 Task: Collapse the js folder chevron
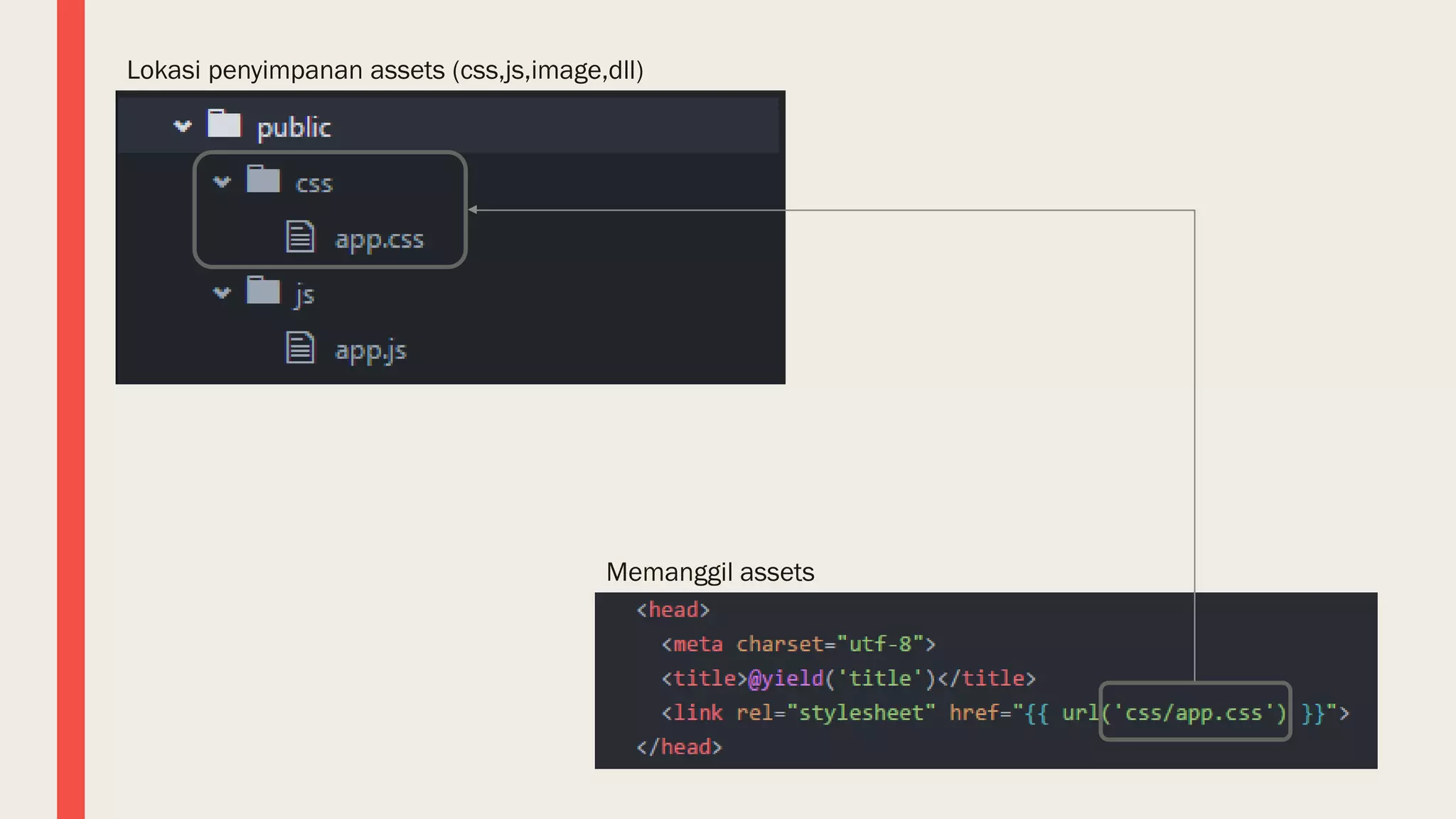pyautogui.click(x=223, y=293)
